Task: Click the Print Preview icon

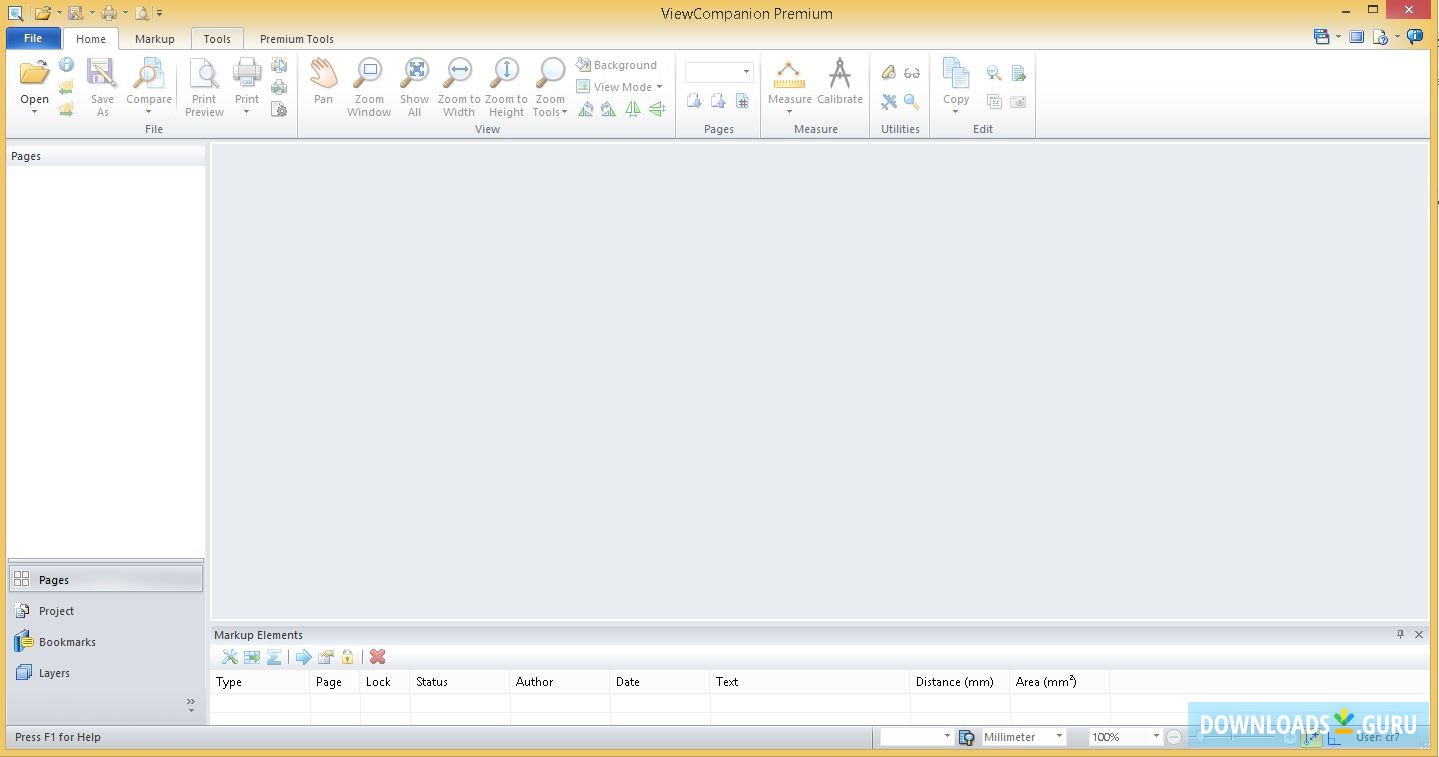Action: pos(204,74)
